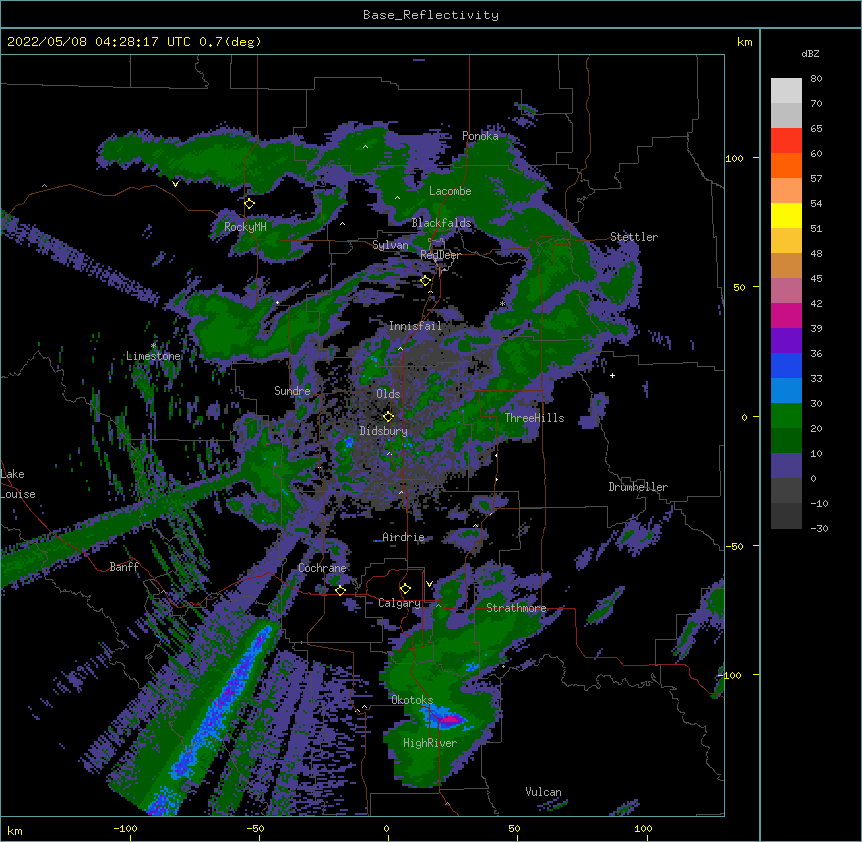Click the Limestone label
862x842 pixels.
click(x=153, y=356)
